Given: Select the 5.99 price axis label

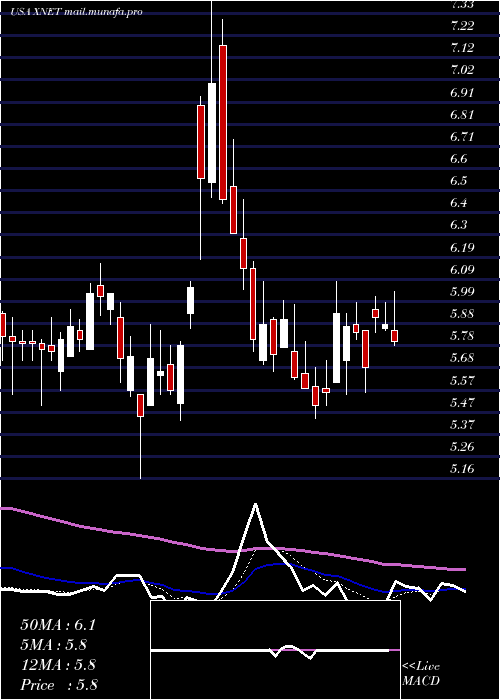Looking at the screenshot, I should click(x=462, y=292).
